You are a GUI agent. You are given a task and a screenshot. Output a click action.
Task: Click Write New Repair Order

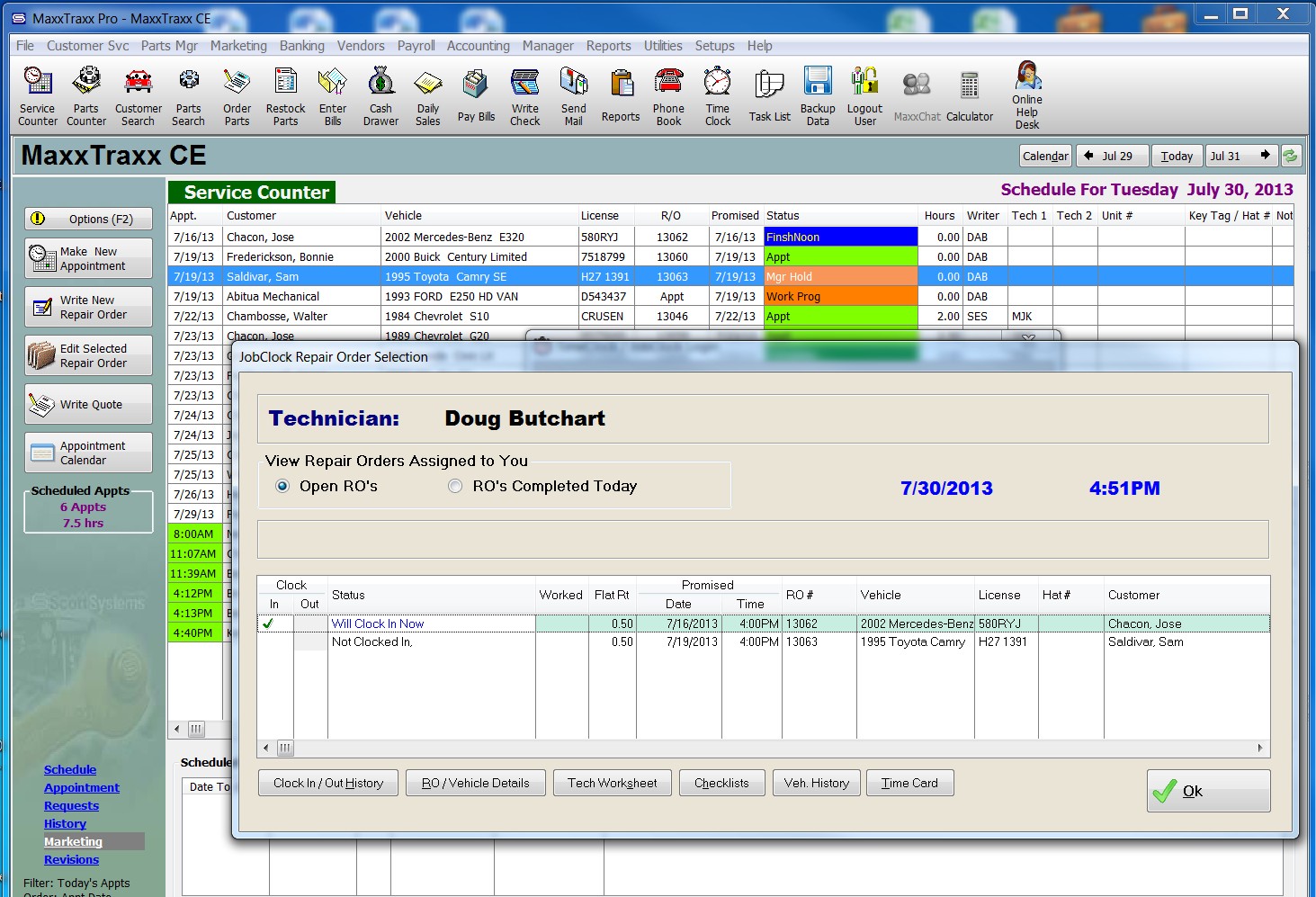point(88,307)
